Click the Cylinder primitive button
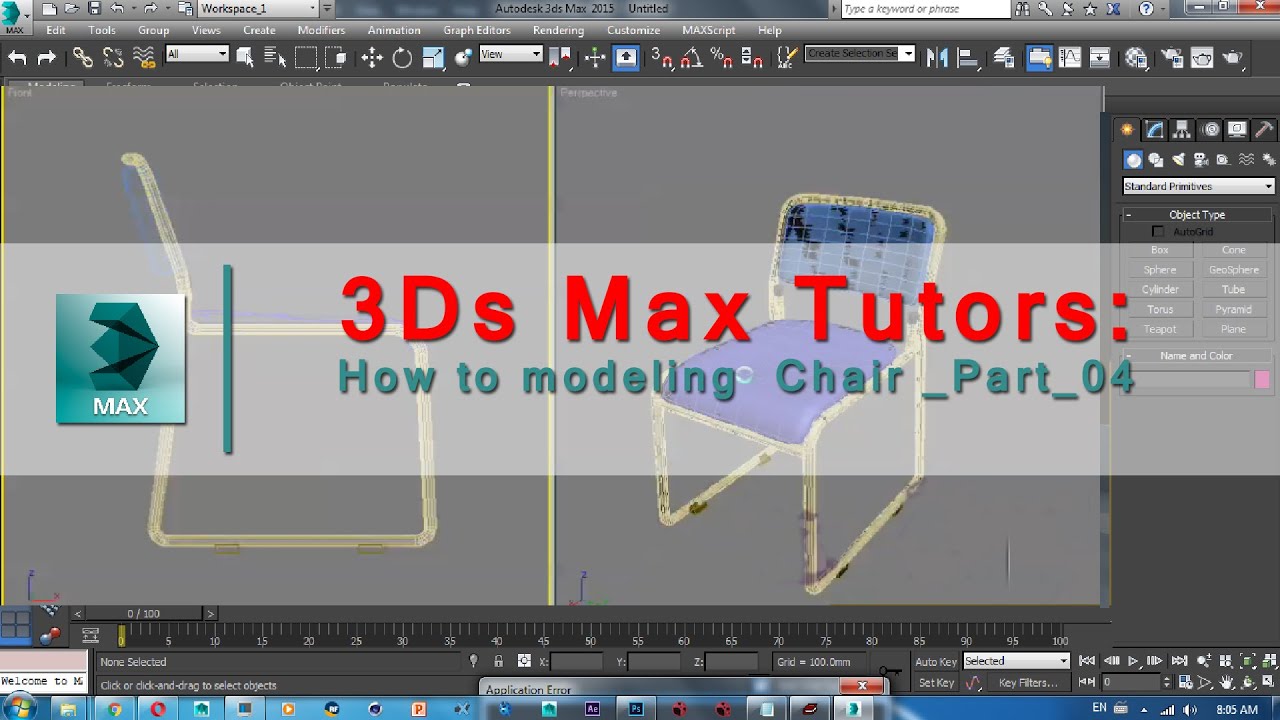The height and width of the screenshot is (720, 1280). pos(1160,290)
